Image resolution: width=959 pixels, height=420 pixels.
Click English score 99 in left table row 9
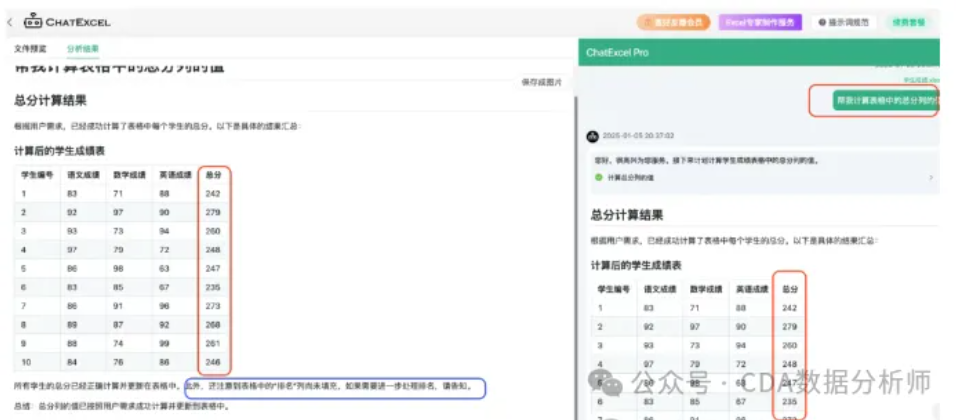(165, 343)
